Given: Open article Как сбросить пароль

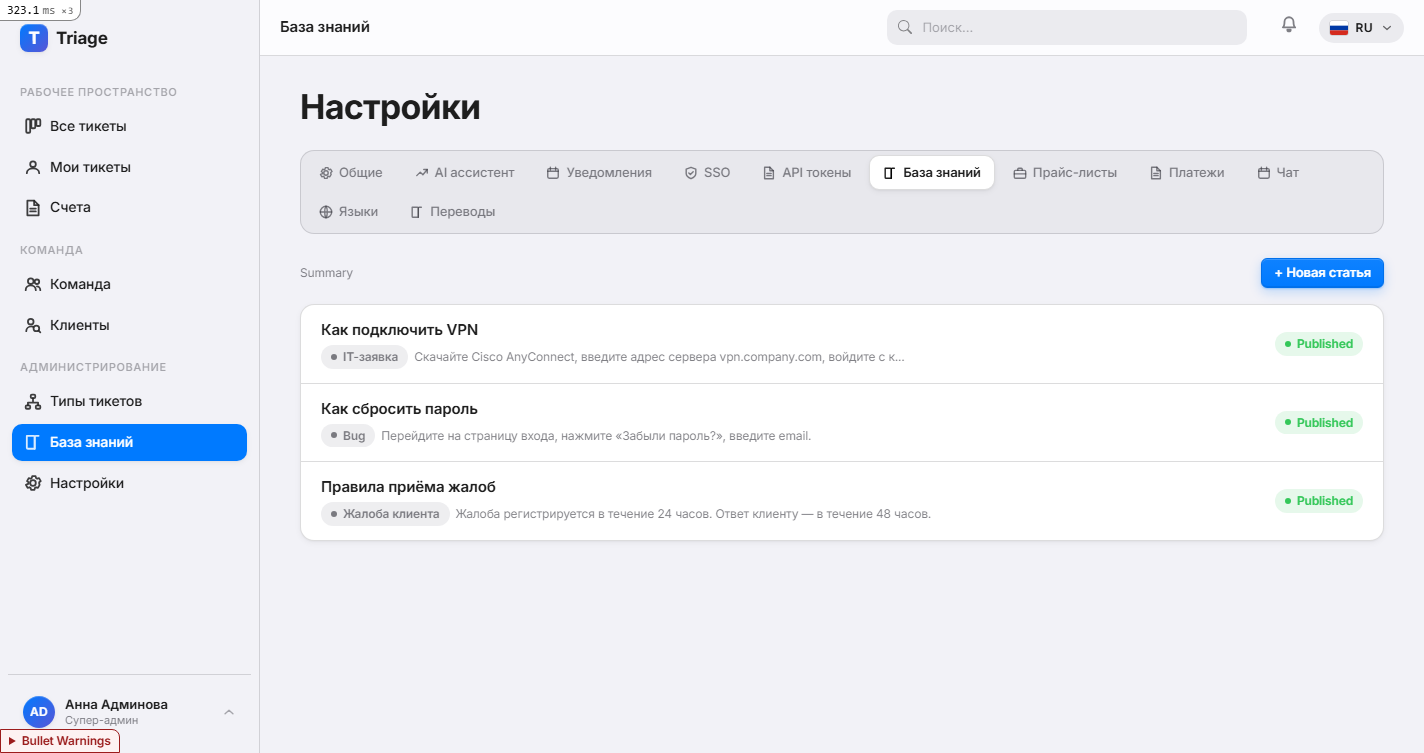Looking at the screenshot, I should (841, 422).
